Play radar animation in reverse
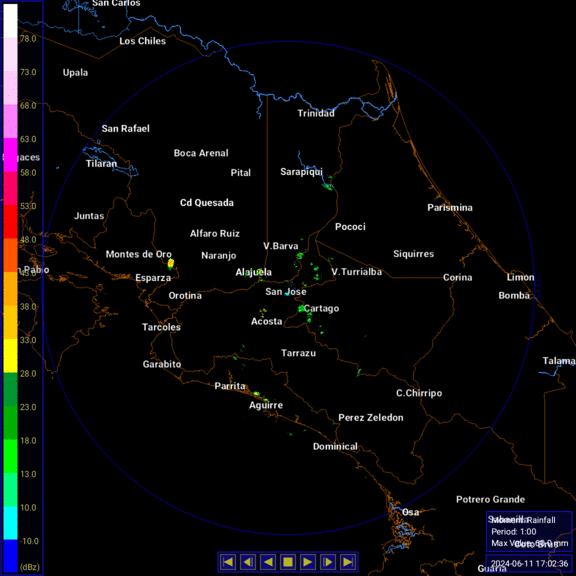The image size is (576, 576). point(268,562)
